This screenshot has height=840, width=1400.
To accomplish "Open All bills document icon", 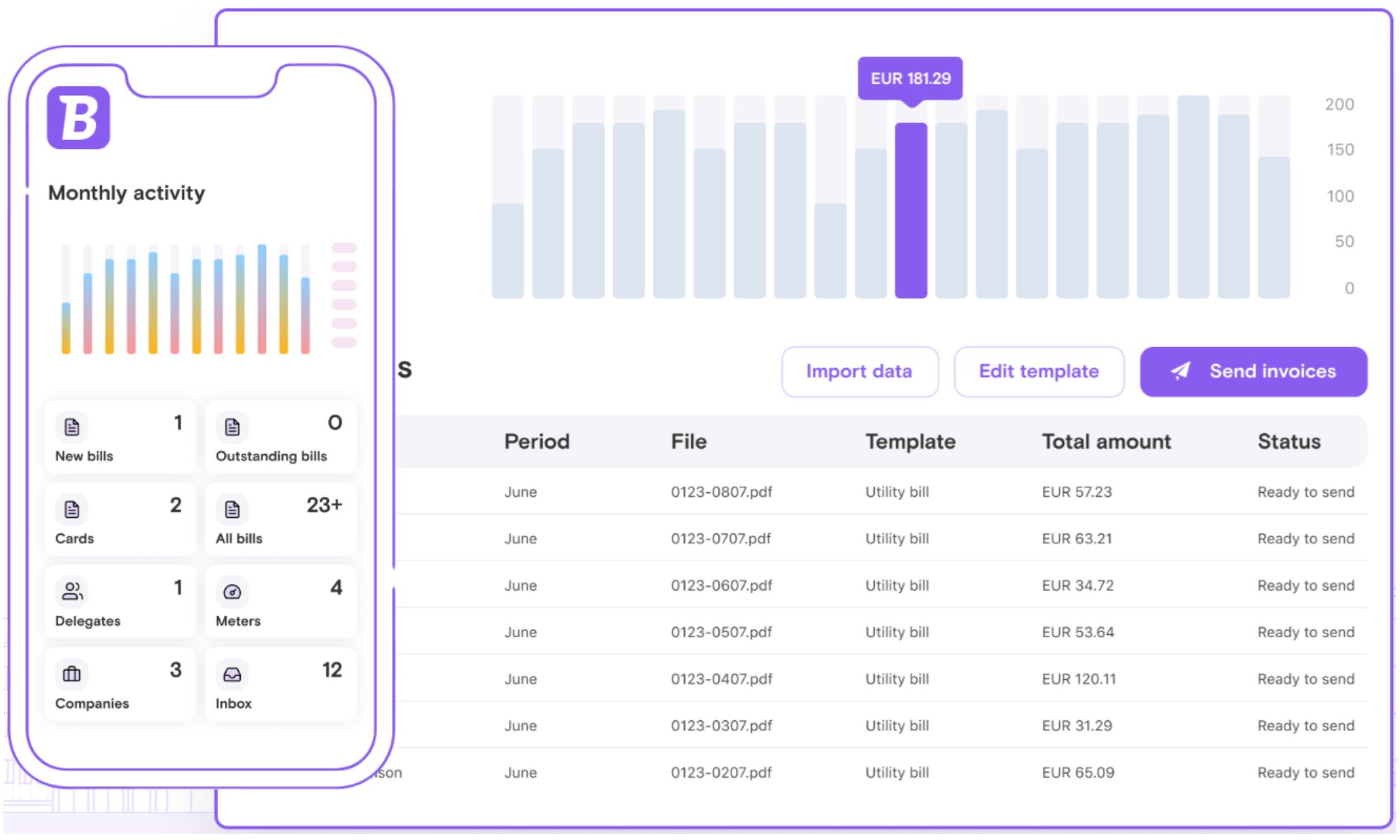I will pyautogui.click(x=232, y=509).
